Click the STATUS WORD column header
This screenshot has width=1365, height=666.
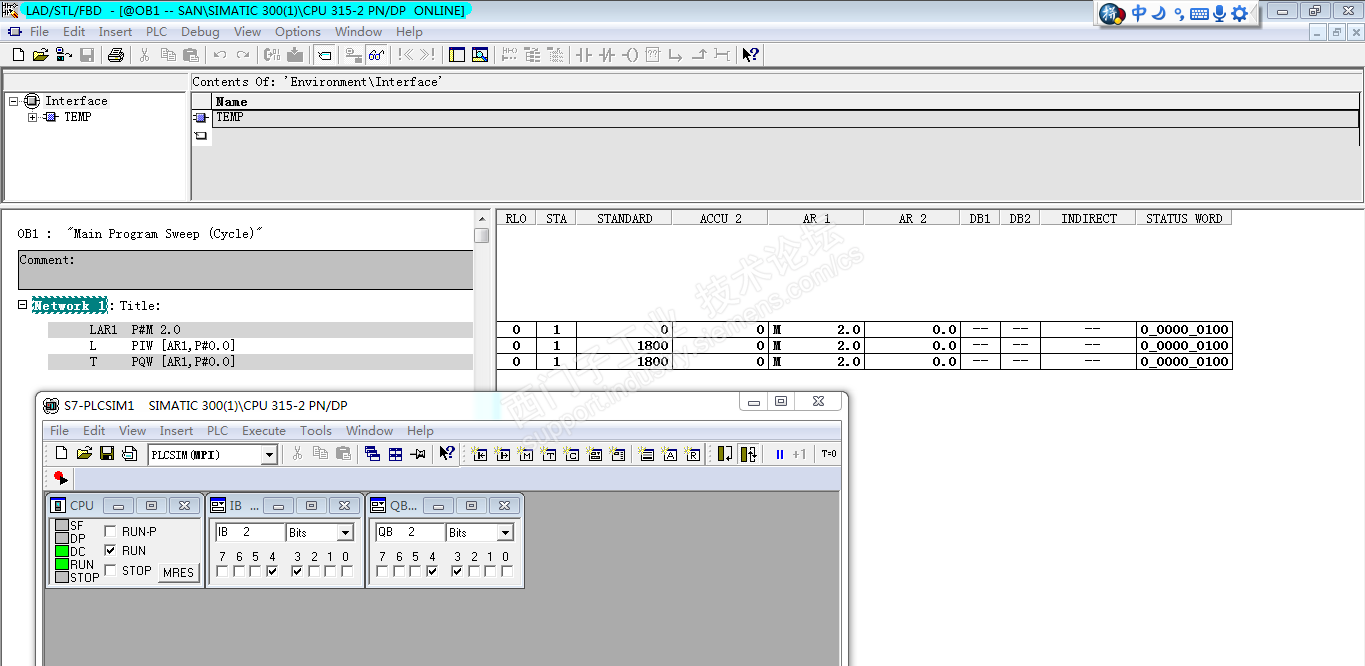click(x=1184, y=218)
